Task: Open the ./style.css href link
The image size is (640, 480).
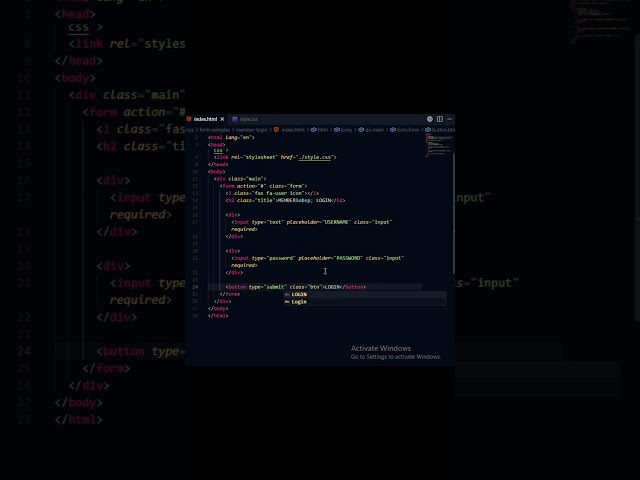Action: tap(314, 157)
